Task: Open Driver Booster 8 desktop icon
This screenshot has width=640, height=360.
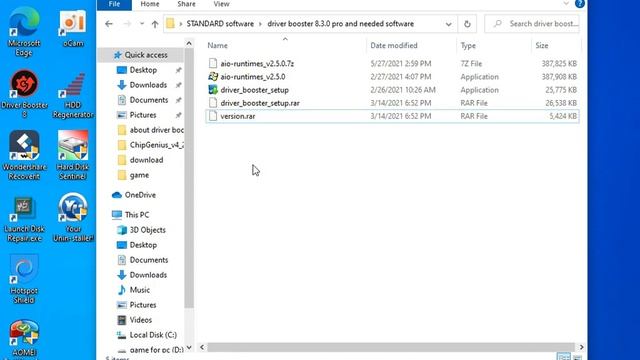Action: (24, 93)
